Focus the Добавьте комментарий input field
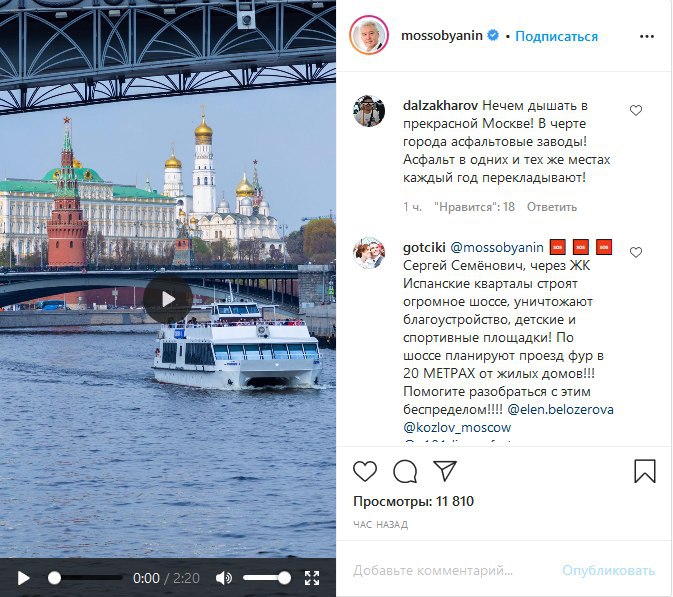 [x=433, y=570]
